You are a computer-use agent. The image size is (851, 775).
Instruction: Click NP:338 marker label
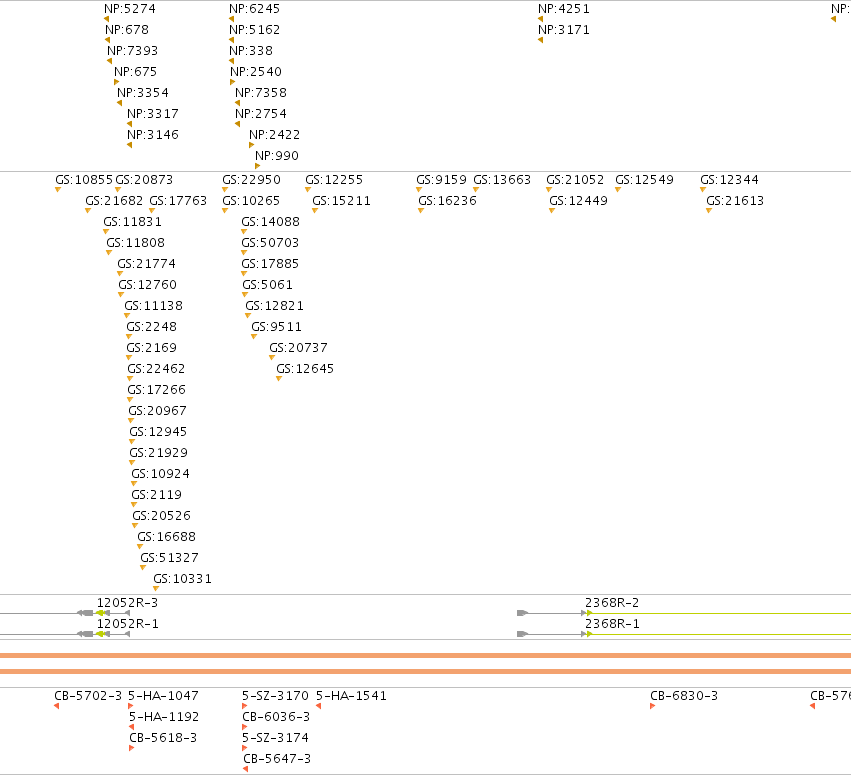(251, 51)
